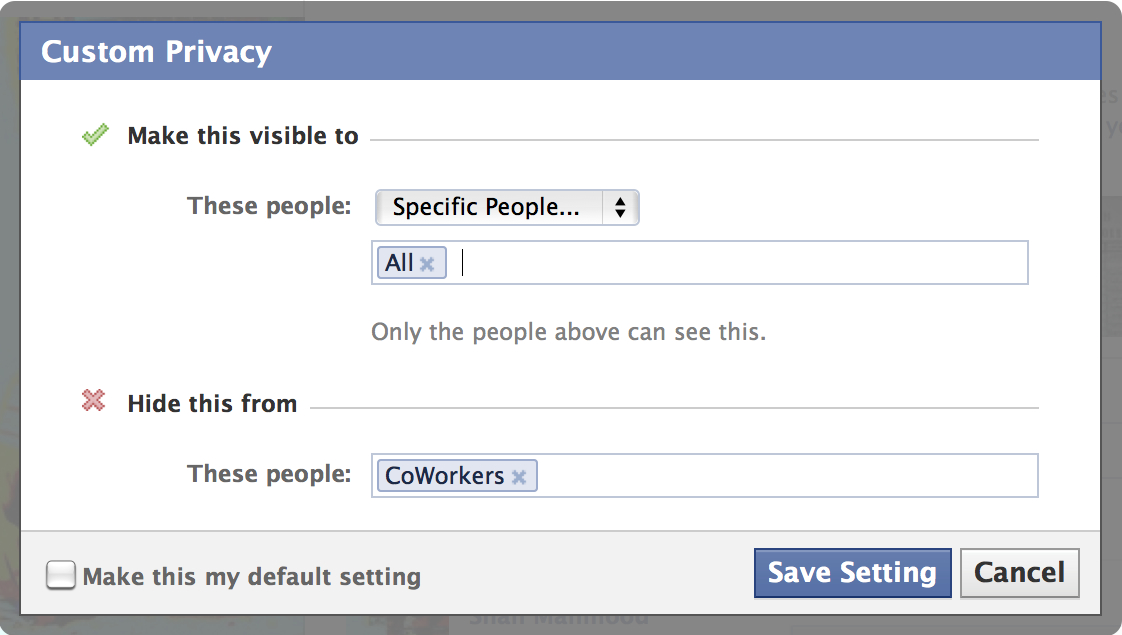Screen dimensions: 1122x635
Task: Select the CoWorkers token
Action: tap(445, 476)
